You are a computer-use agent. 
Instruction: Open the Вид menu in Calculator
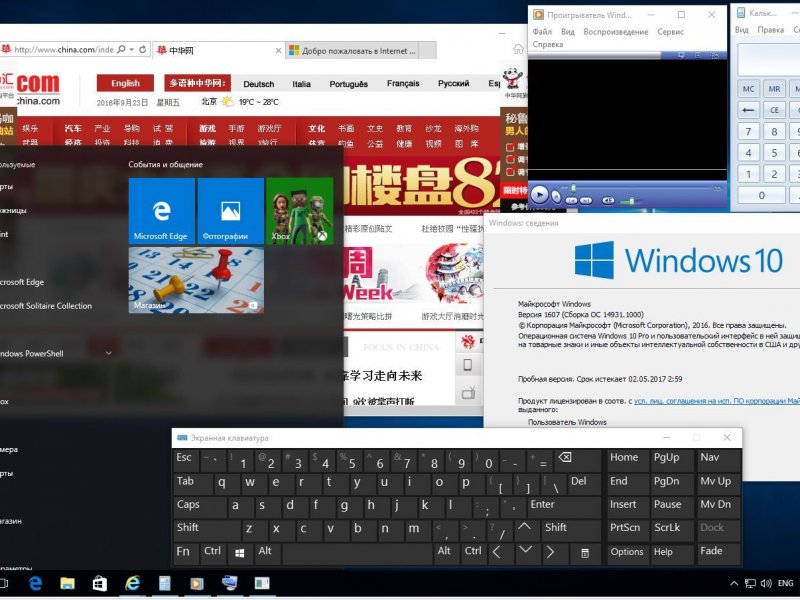(x=741, y=30)
